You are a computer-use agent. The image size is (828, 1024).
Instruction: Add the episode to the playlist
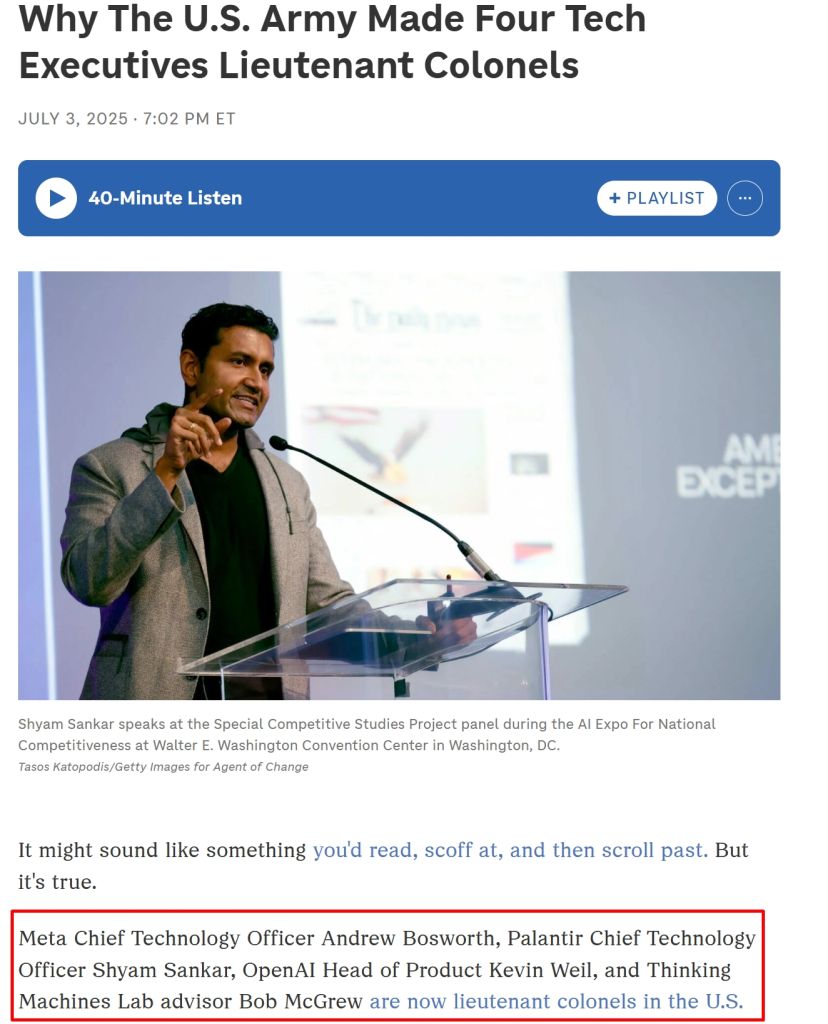pyautogui.click(x=656, y=198)
